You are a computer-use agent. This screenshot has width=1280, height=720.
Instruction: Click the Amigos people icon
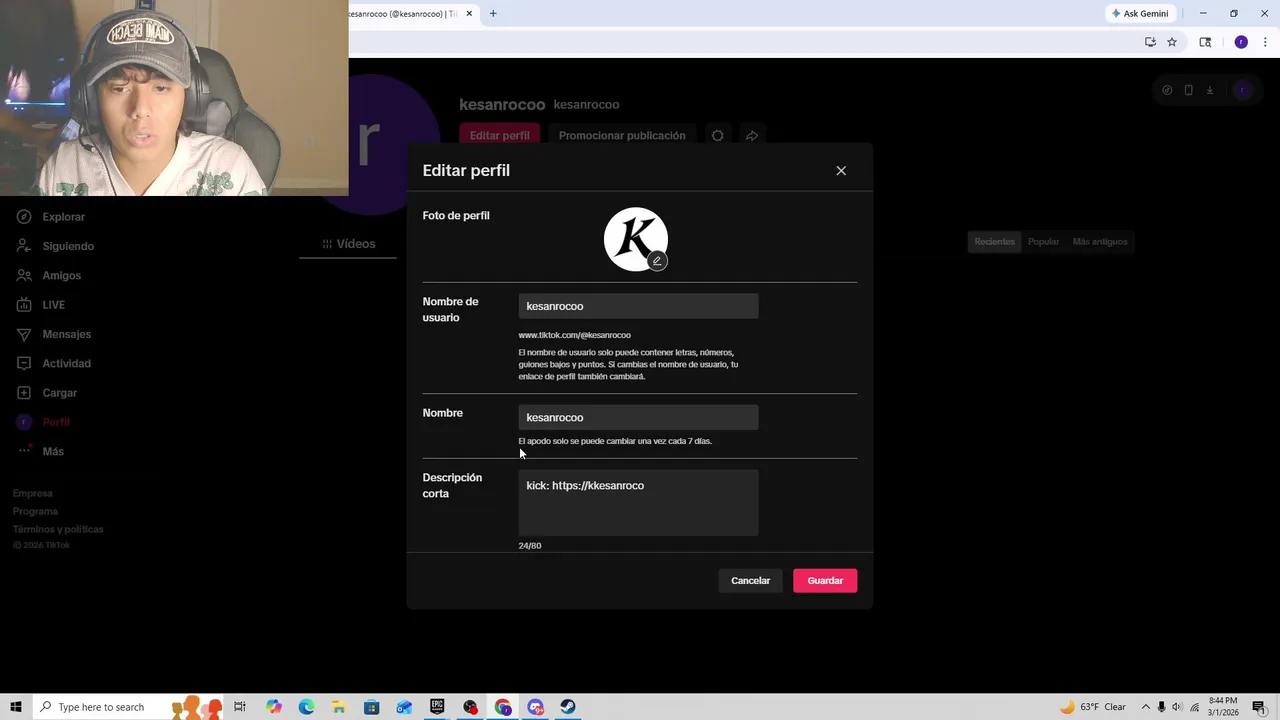[24, 275]
